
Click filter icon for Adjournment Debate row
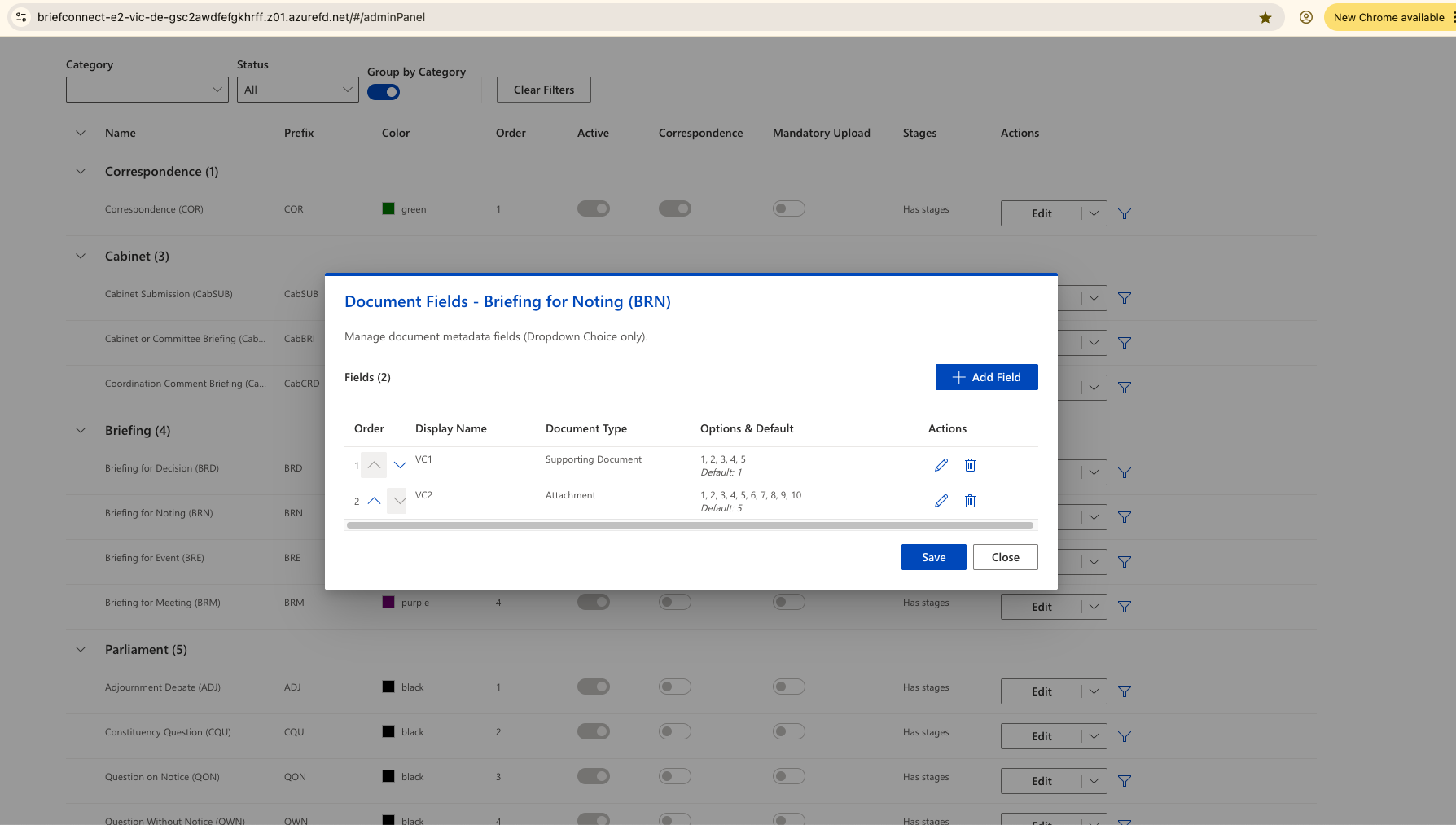(x=1125, y=691)
